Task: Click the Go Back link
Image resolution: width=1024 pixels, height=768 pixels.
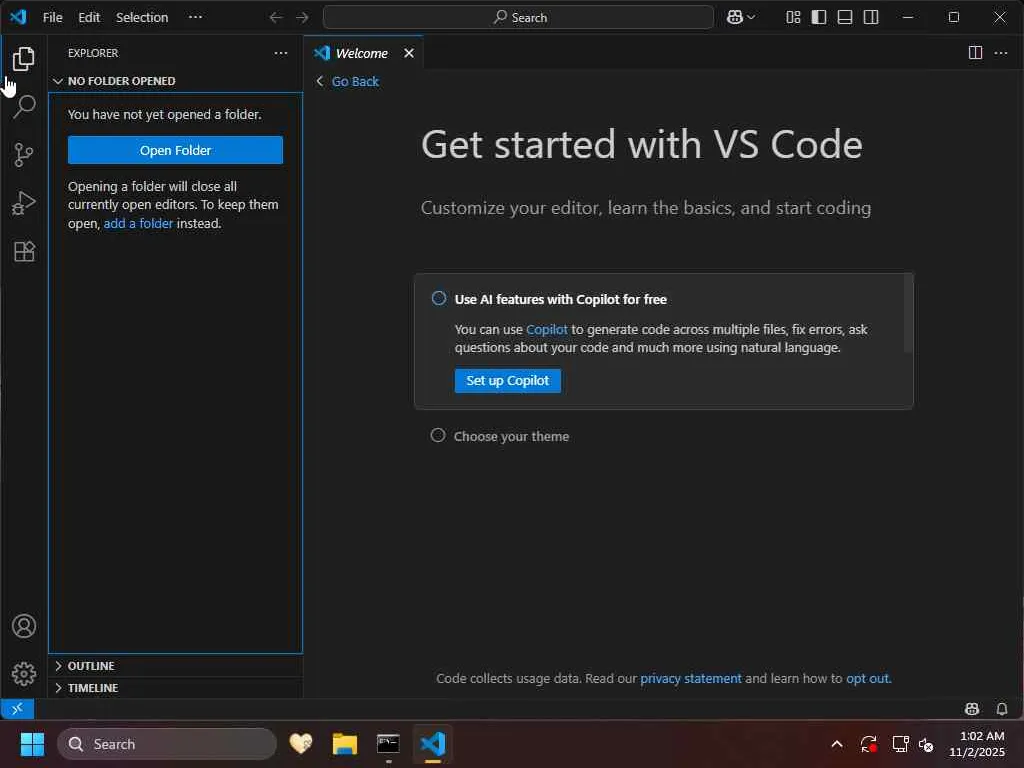Action: [x=347, y=81]
